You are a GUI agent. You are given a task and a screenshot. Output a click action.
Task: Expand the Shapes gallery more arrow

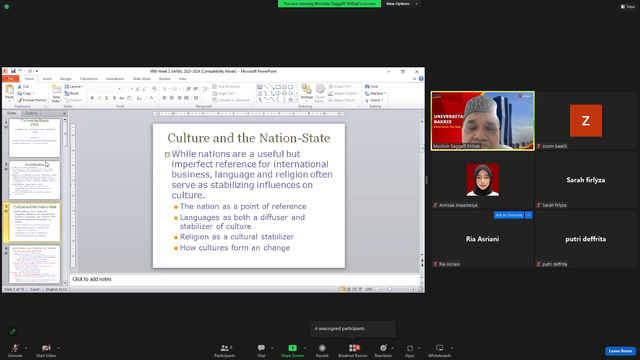296,100
